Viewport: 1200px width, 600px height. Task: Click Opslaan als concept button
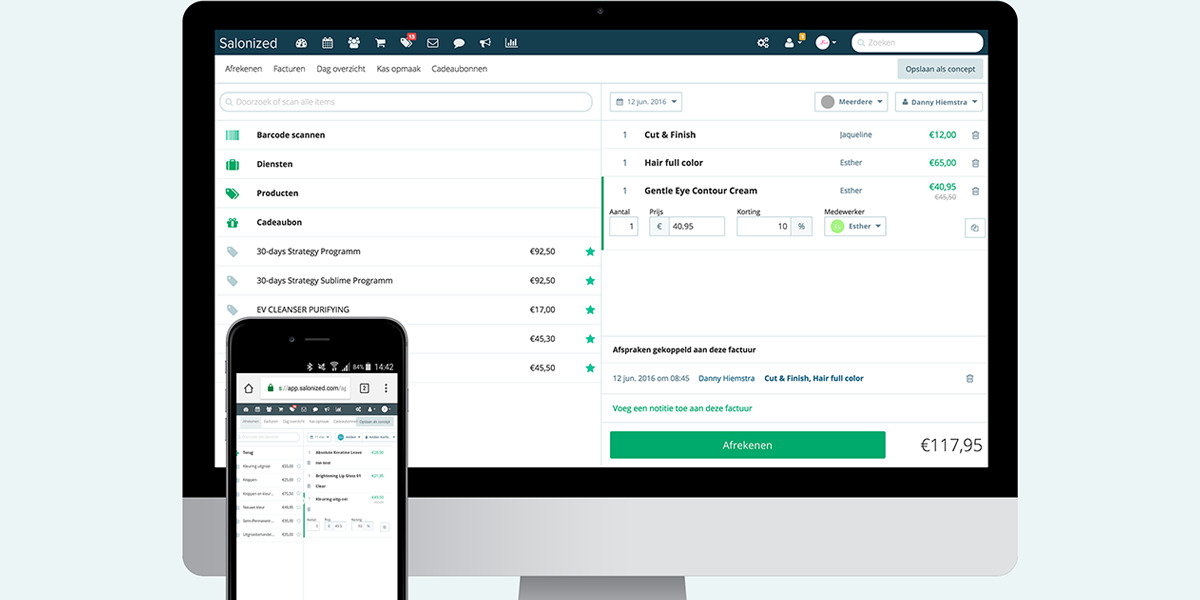pyautogui.click(x=940, y=69)
